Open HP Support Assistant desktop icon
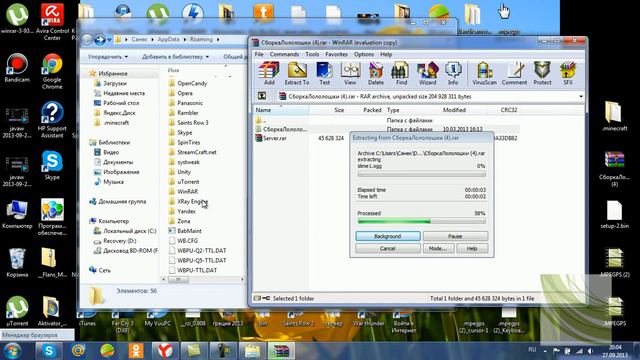Screen dimensions: 640x360 pos(52,120)
